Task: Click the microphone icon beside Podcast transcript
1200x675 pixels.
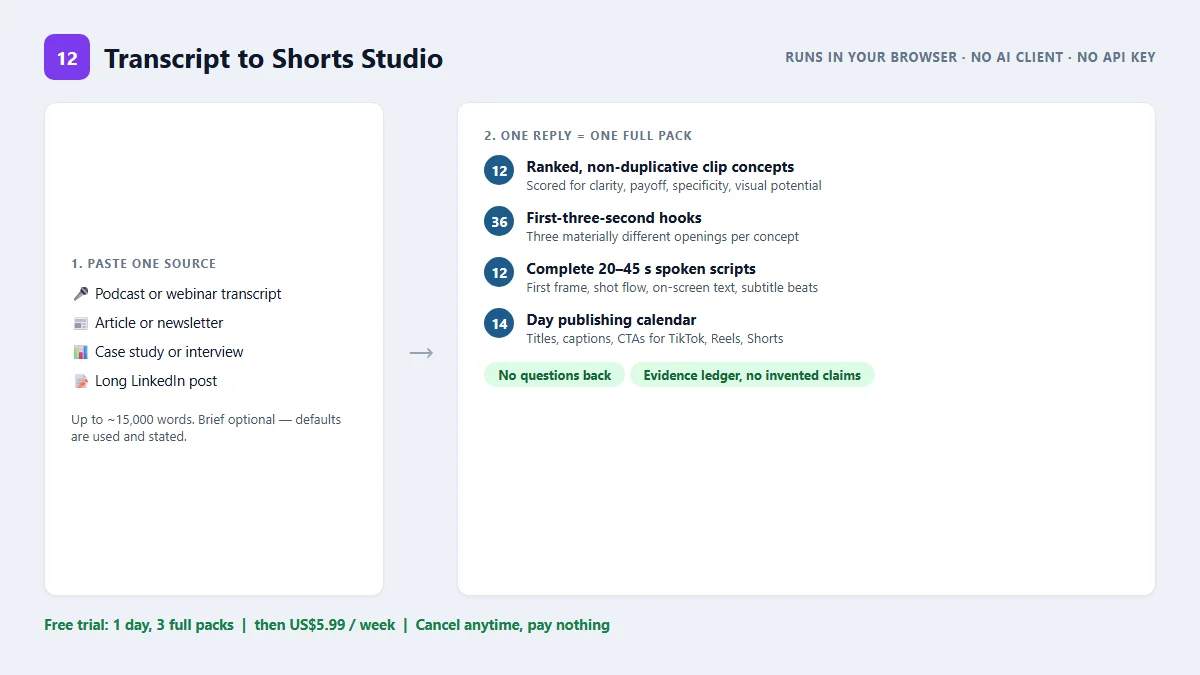Action: point(81,294)
